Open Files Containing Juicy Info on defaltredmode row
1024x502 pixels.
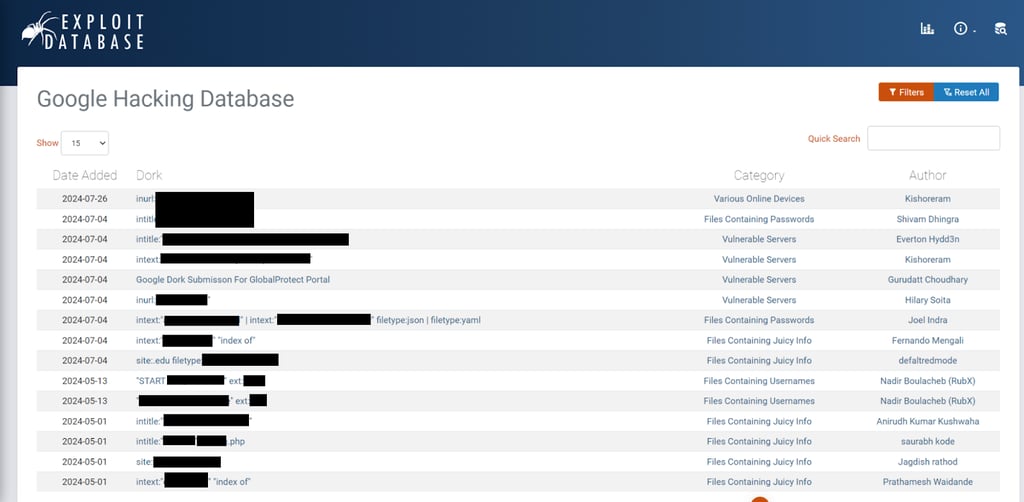point(759,360)
